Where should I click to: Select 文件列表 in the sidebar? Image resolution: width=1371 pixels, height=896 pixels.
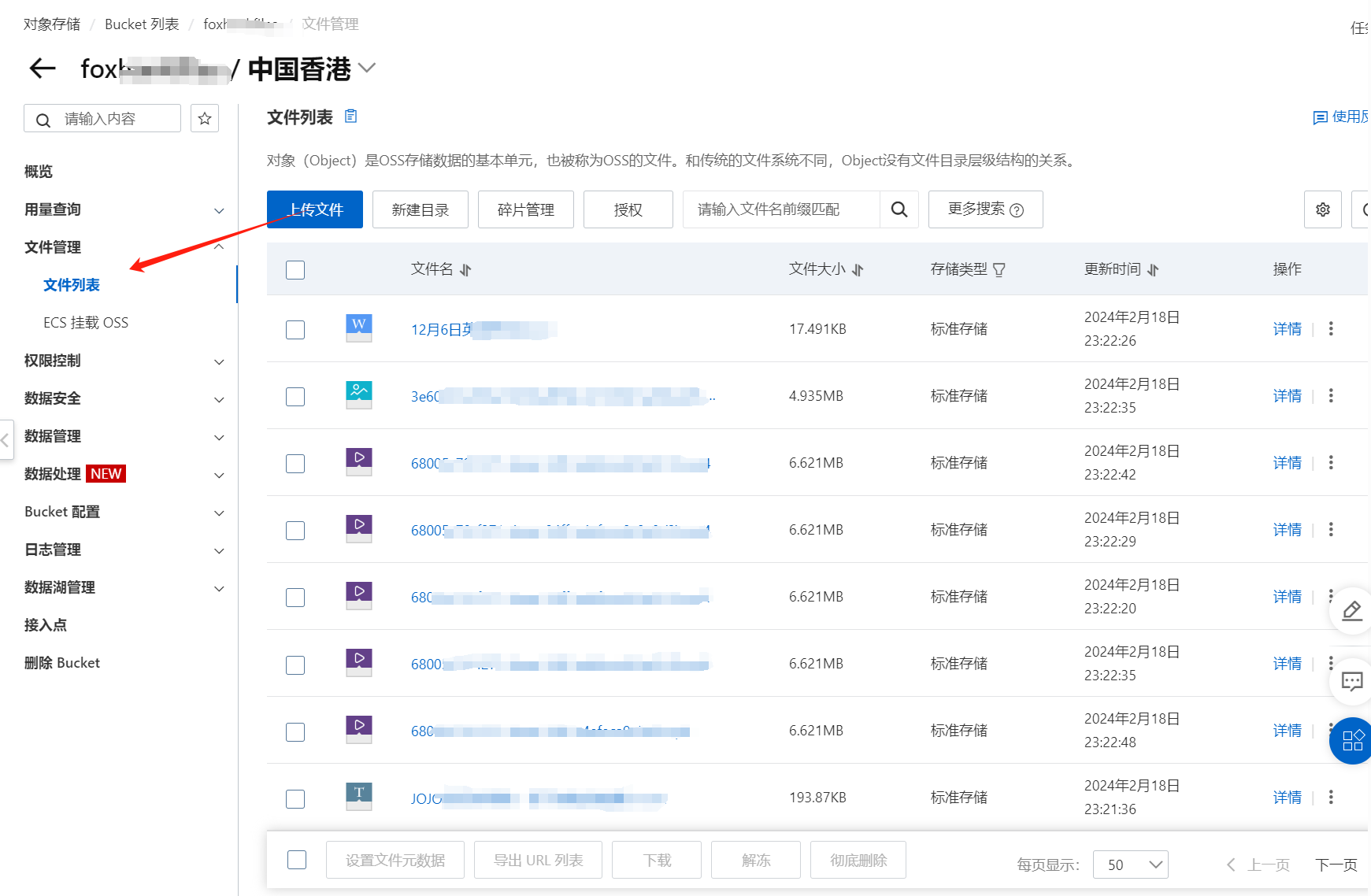tap(72, 285)
